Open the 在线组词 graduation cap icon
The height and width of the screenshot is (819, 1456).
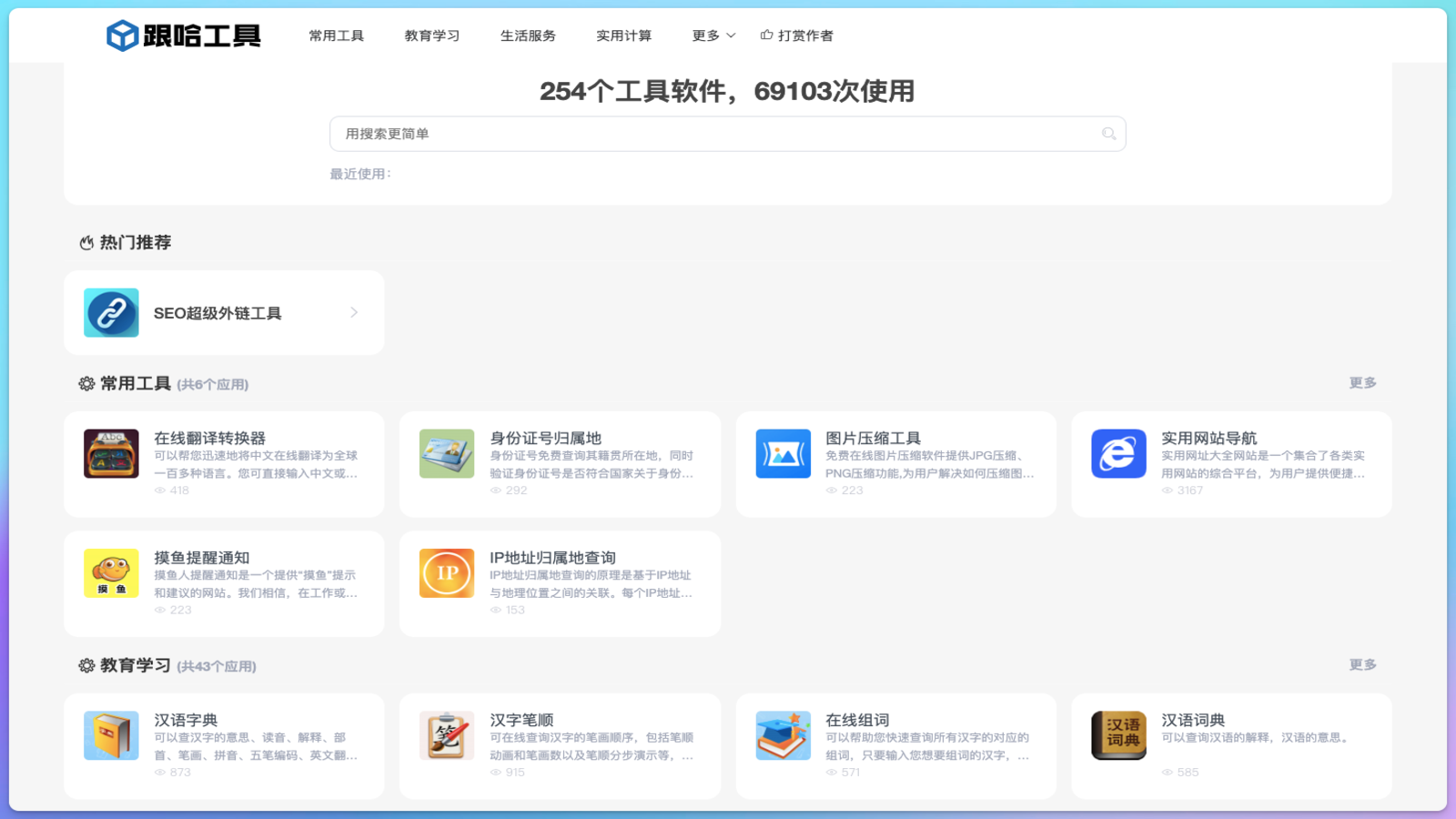[x=783, y=734]
